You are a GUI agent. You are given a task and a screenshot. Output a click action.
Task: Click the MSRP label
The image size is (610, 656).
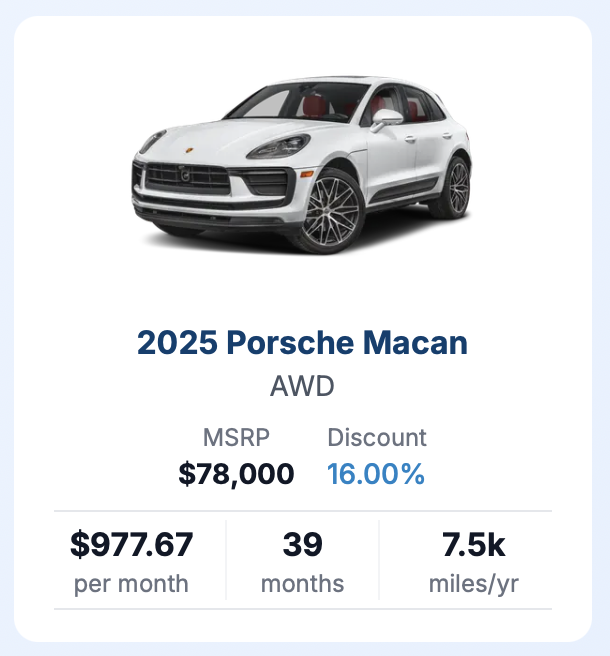click(236, 438)
